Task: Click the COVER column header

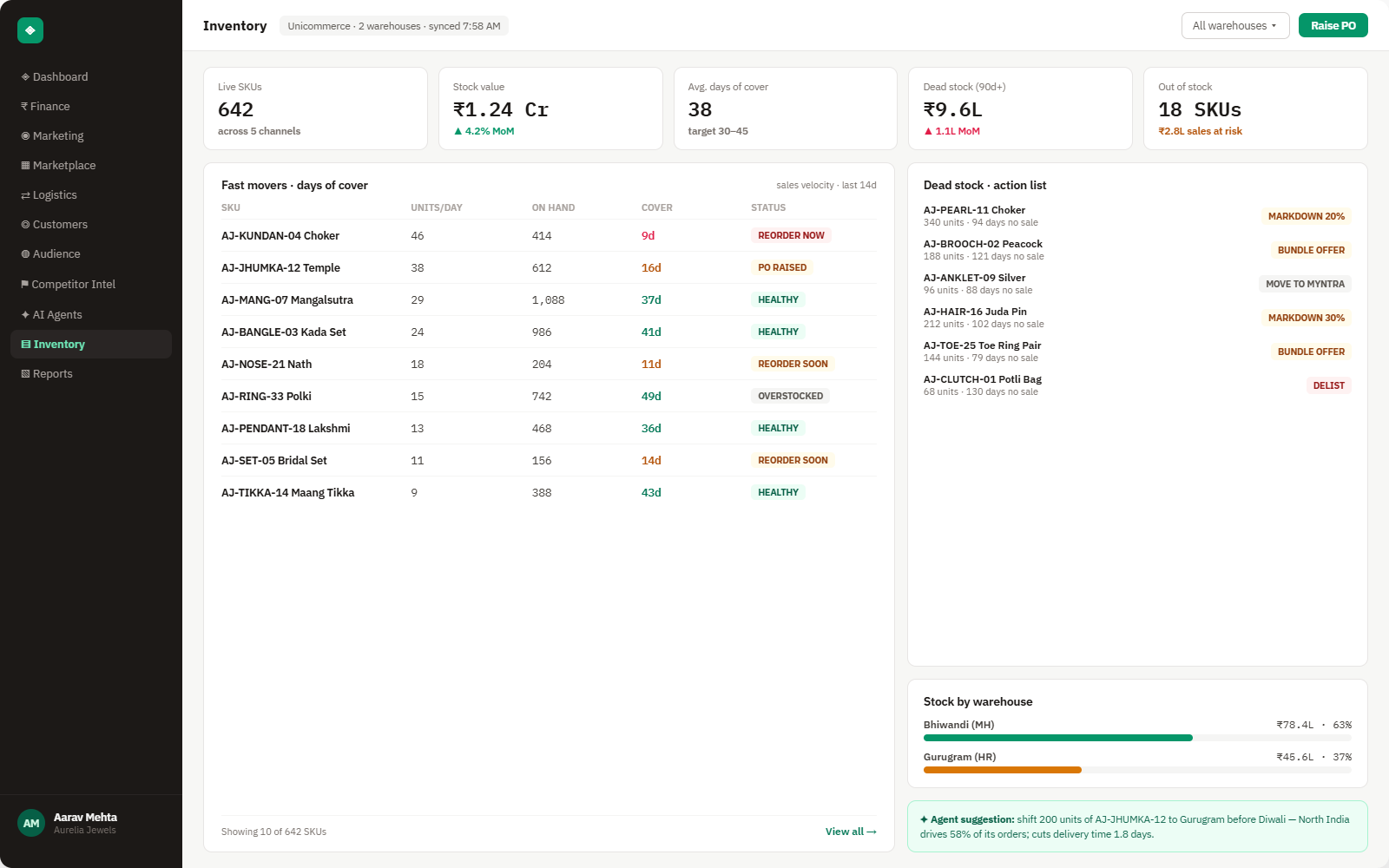Action: [657, 208]
